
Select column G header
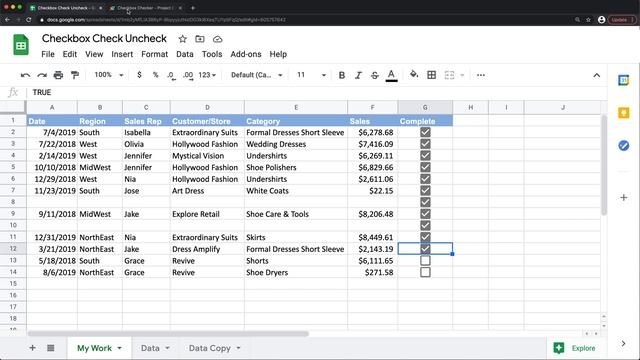(x=425, y=107)
